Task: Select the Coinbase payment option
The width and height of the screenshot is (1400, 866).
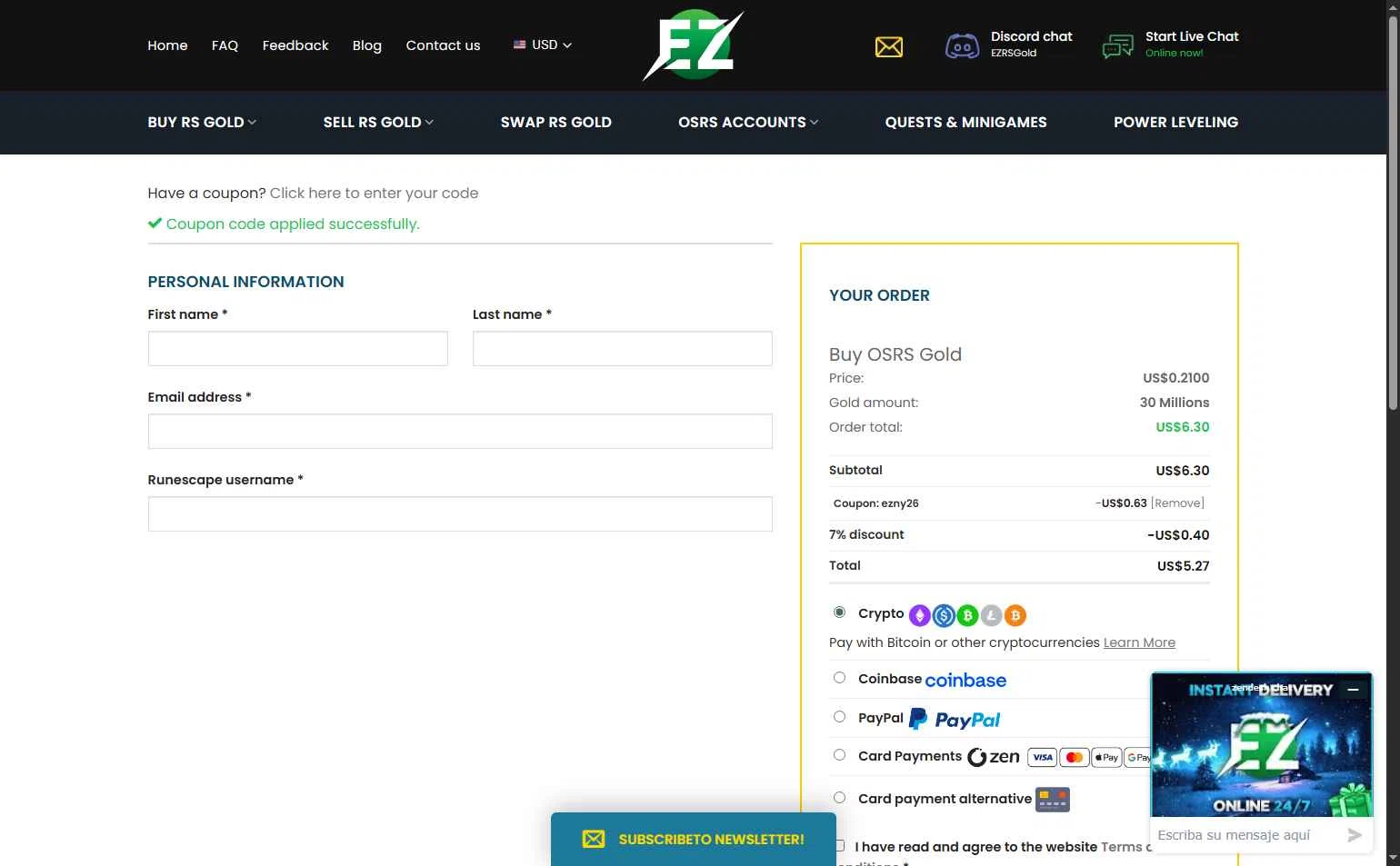Action: pyautogui.click(x=839, y=678)
